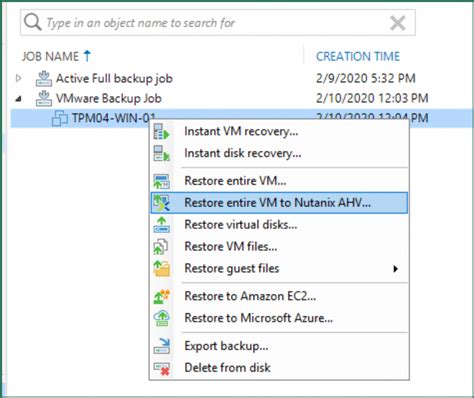The image size is (474, 398).
Task: Click the Restore entire VM icon
Action: [x=161, y=181]
